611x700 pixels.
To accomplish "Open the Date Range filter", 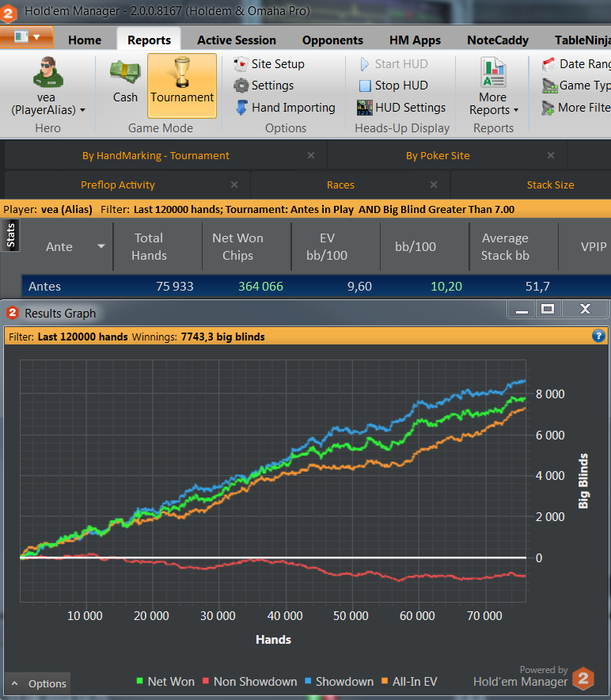I will click(x=576, y=64).
